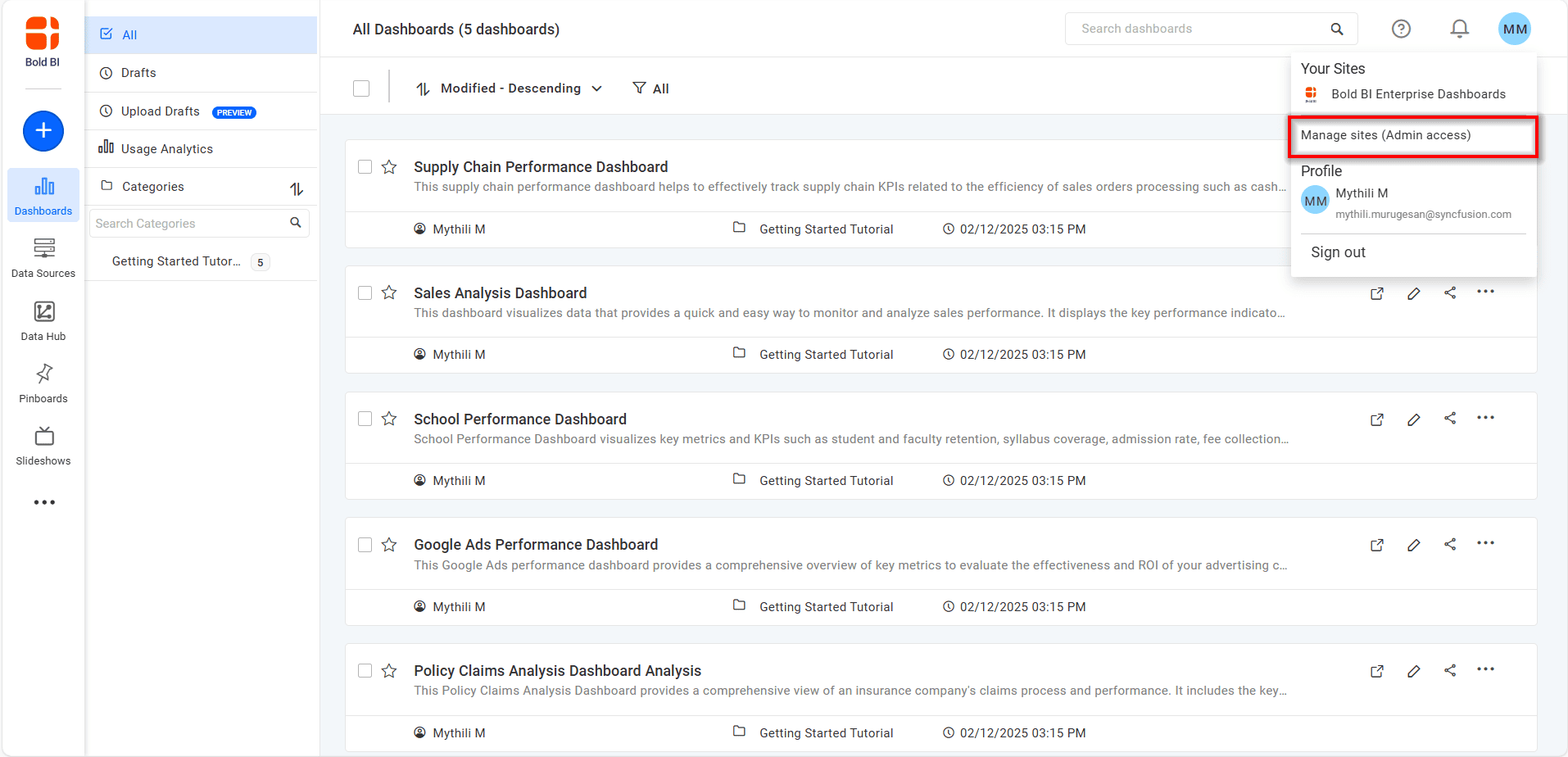Image resolution: width=1568 pixels, height=757 pixels.
Task: Select Data Sources from the left sidebar
Action: coord(43,256)
